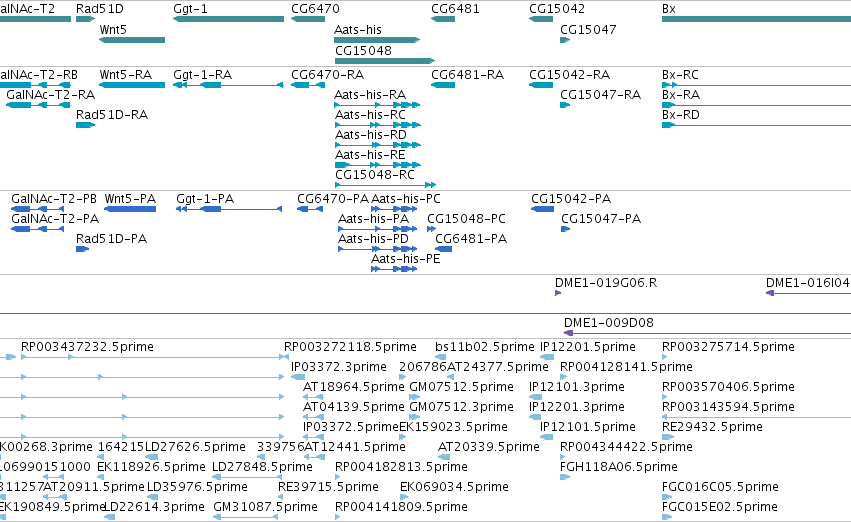
Task: Select the CG6470-PA protein label
Action: tap(333, 199)
